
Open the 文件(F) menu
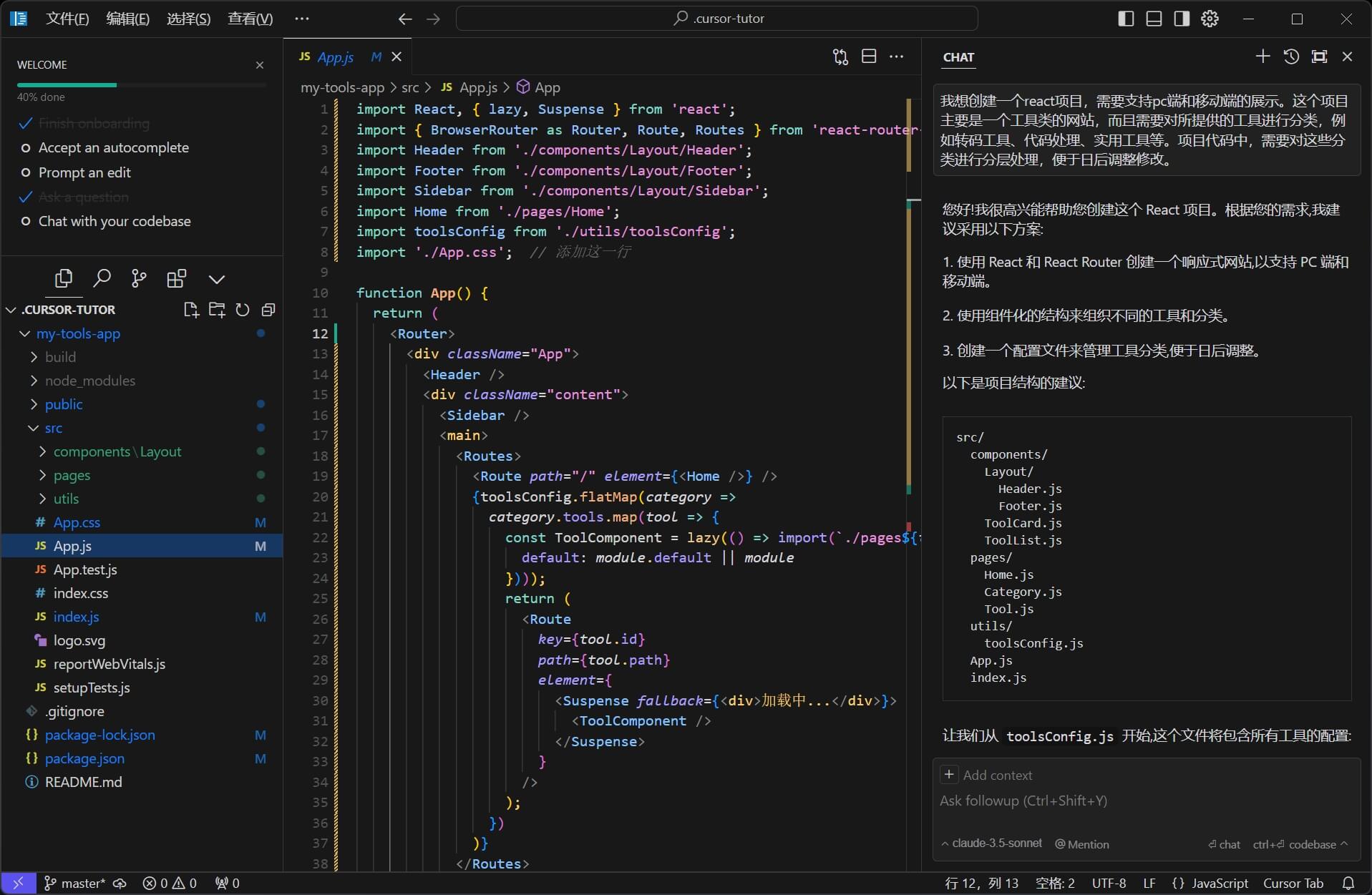(x=67, y=19)
